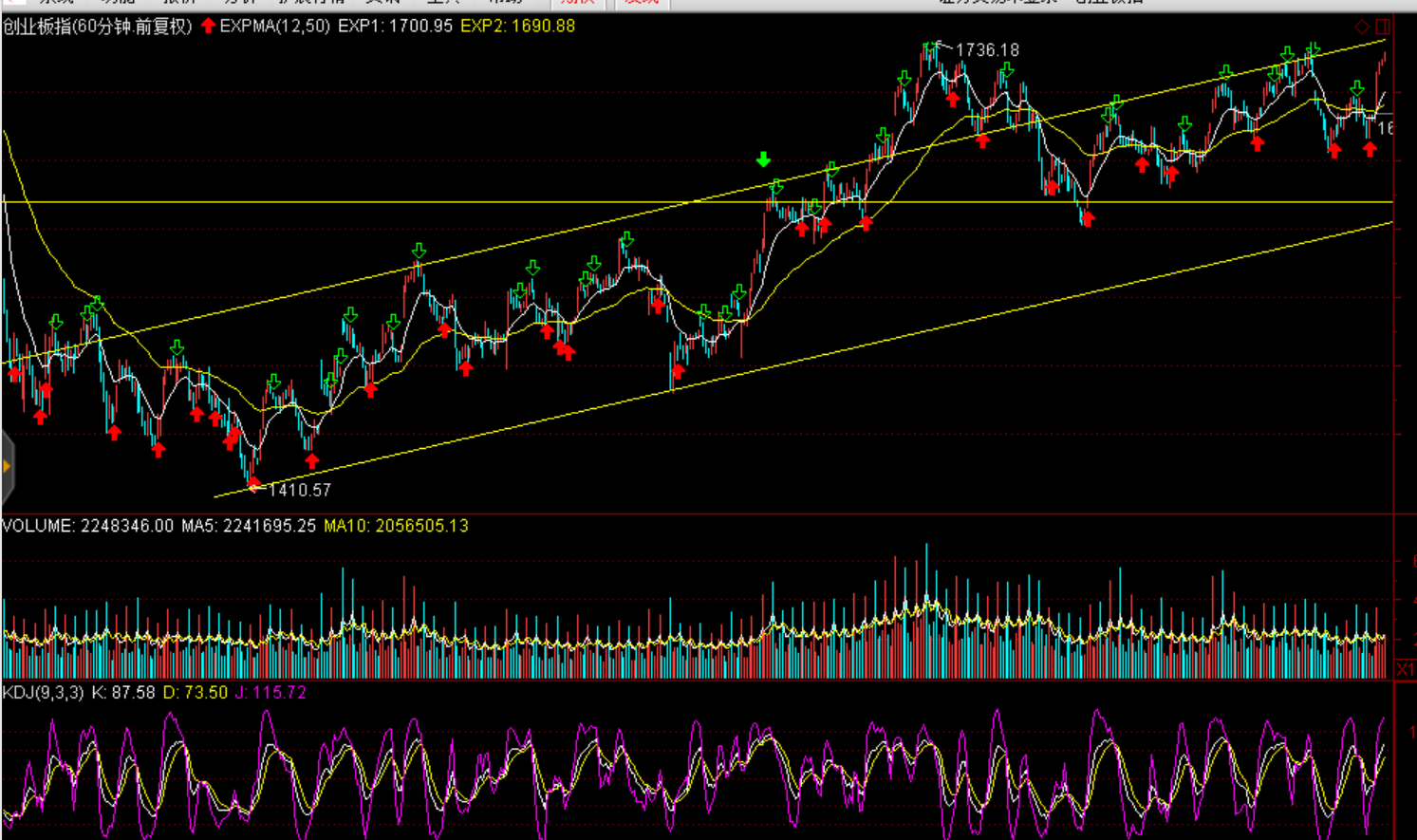
Task: Click the green down arrow near 1736.18 peak
Action: pyautogui.click(x=930, y=46)
